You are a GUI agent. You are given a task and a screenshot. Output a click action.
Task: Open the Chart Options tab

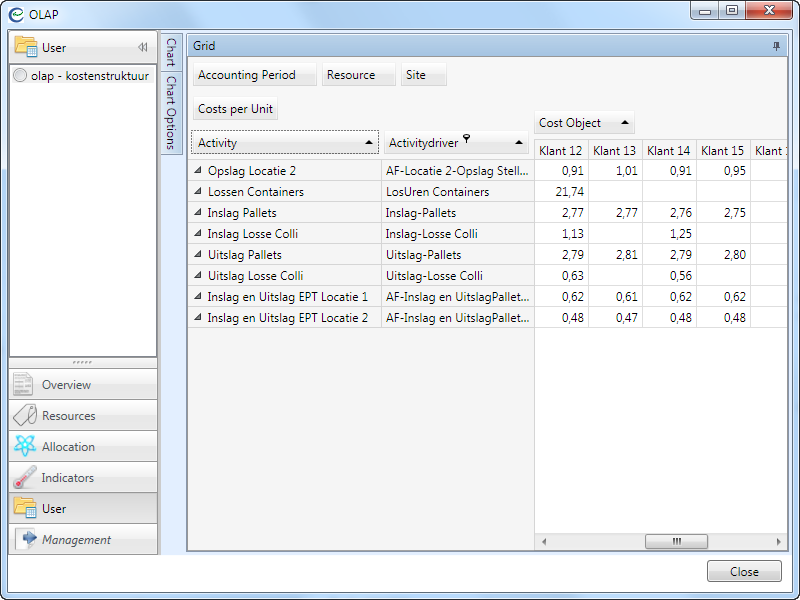171,111
